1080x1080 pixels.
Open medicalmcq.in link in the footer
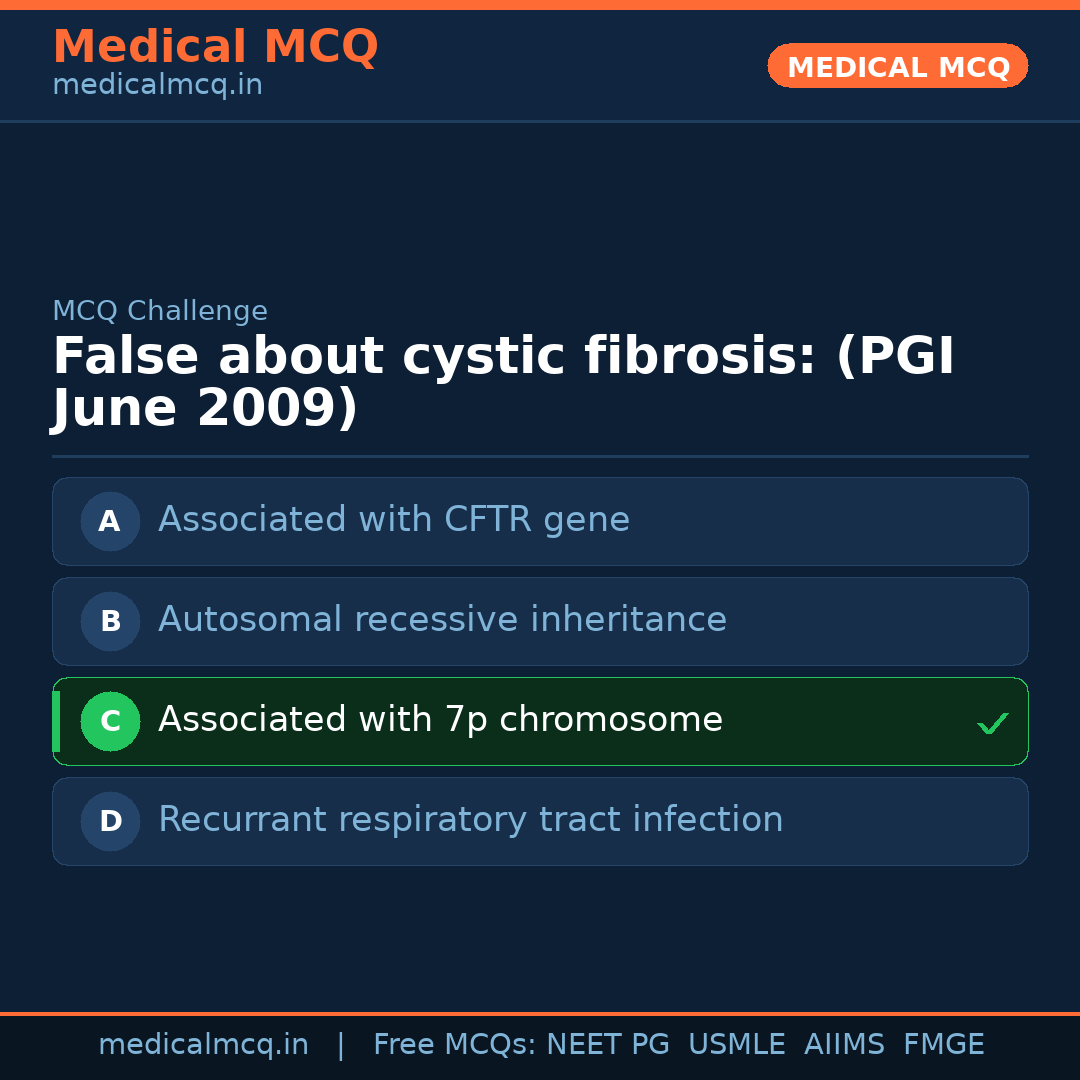click(x=203, y=1045)
